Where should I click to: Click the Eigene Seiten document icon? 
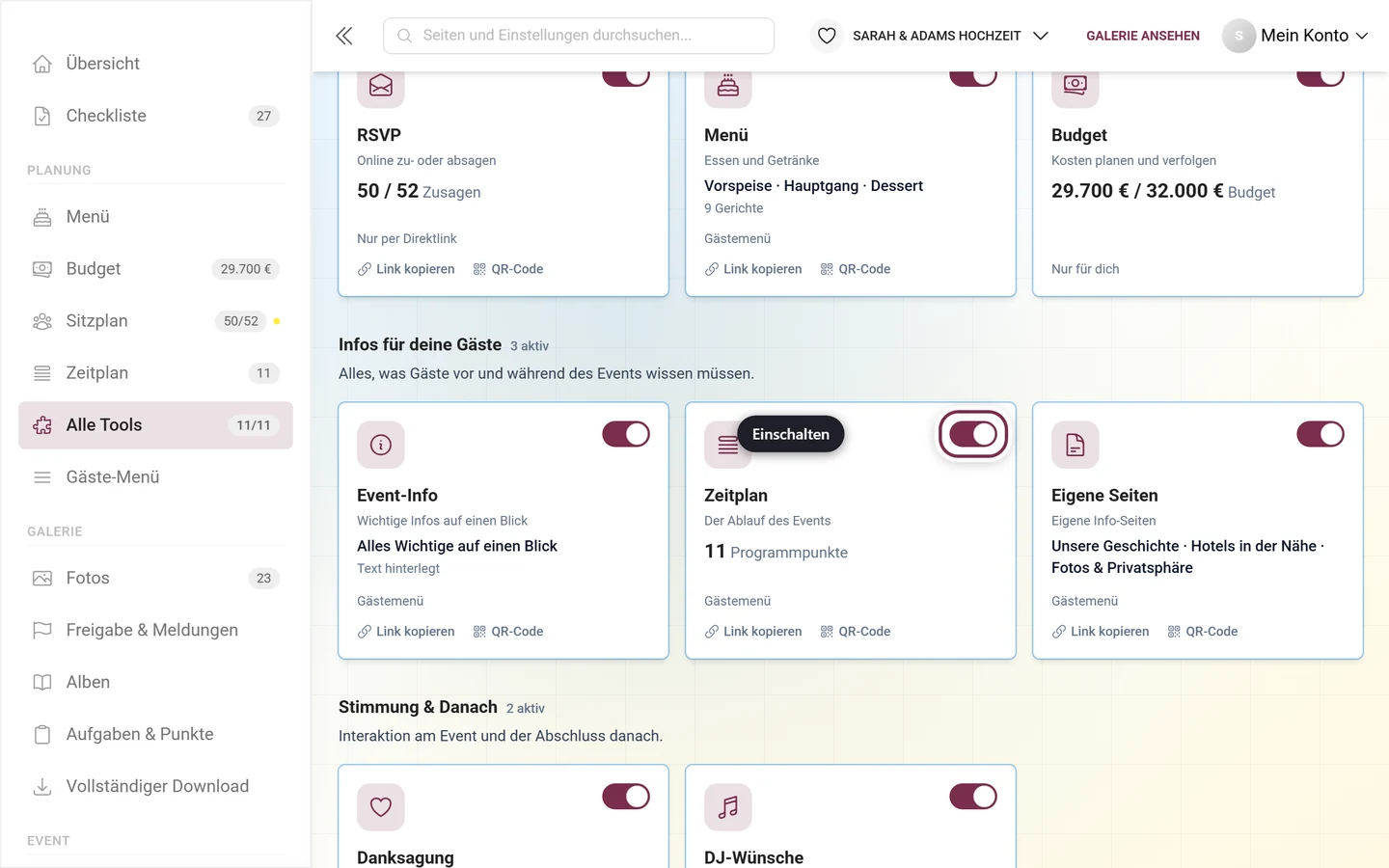pyautogui.click(x=1076, y=445)
